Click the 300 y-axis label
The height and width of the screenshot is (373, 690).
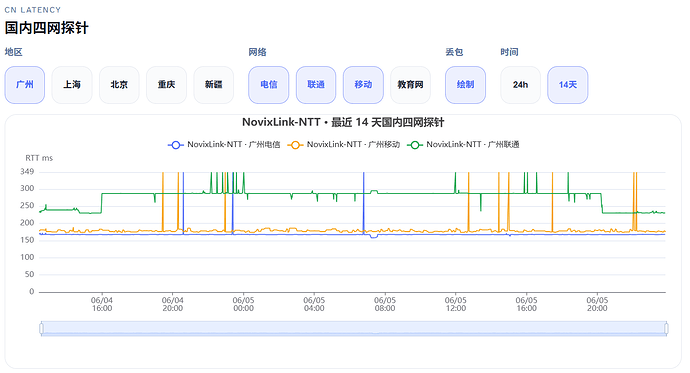(x=27, y=189)
